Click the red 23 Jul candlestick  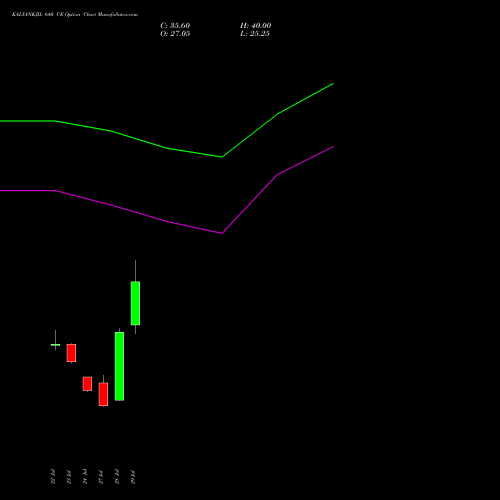[71, 353]
